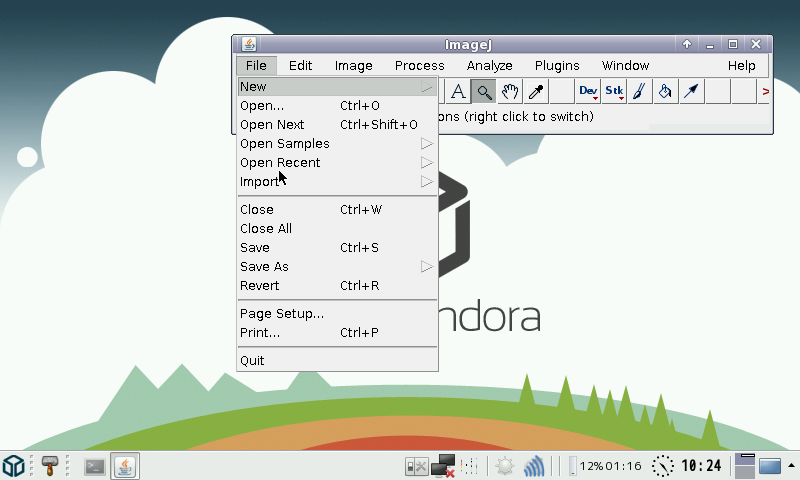The height and width of the screenshot is (480, 800).
Task: Select the Arrow tool
Action: pyautogui.click(x=691, y=92)
